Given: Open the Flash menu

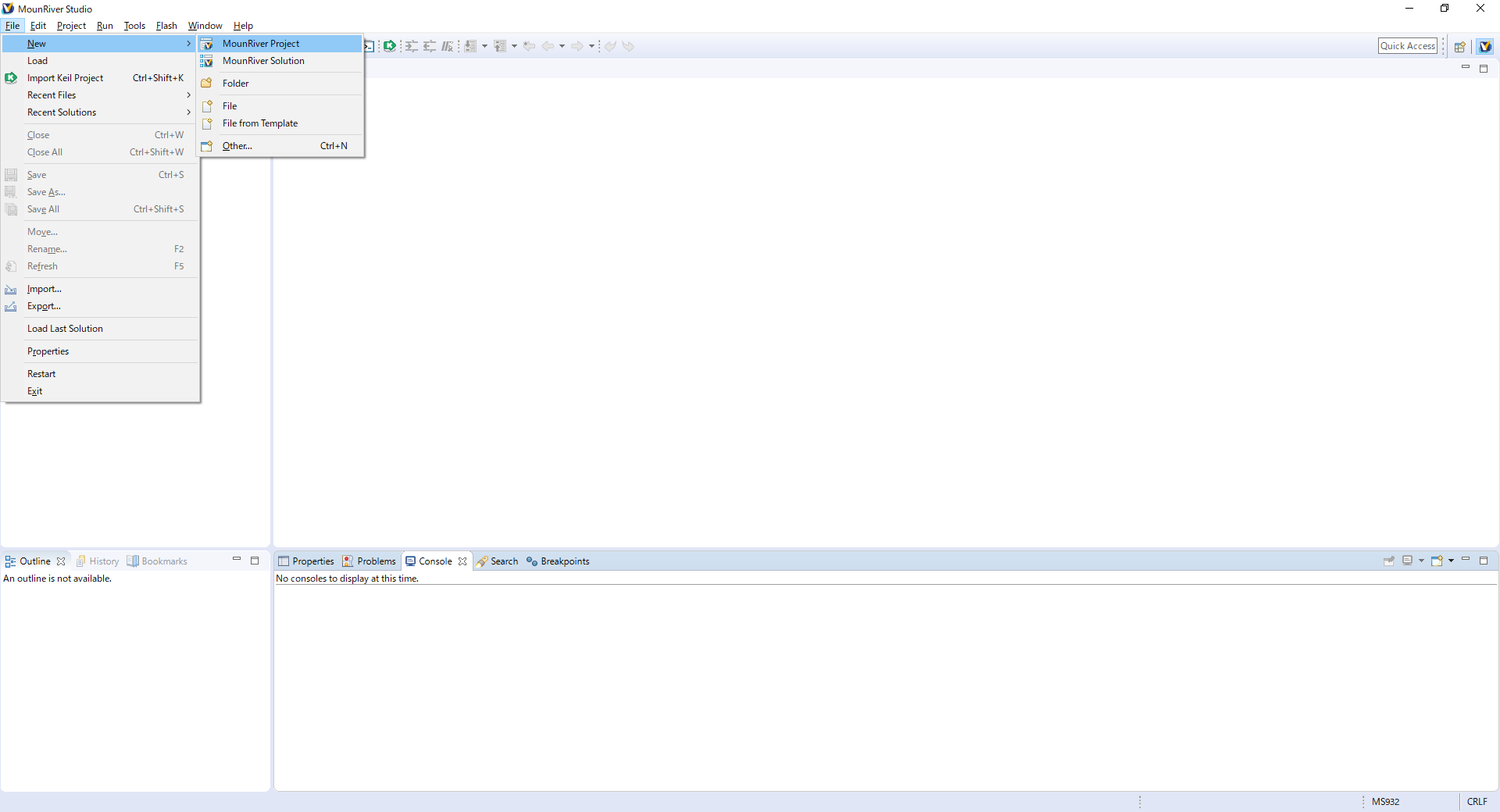Looking at the screenshot, I should 166,26.
